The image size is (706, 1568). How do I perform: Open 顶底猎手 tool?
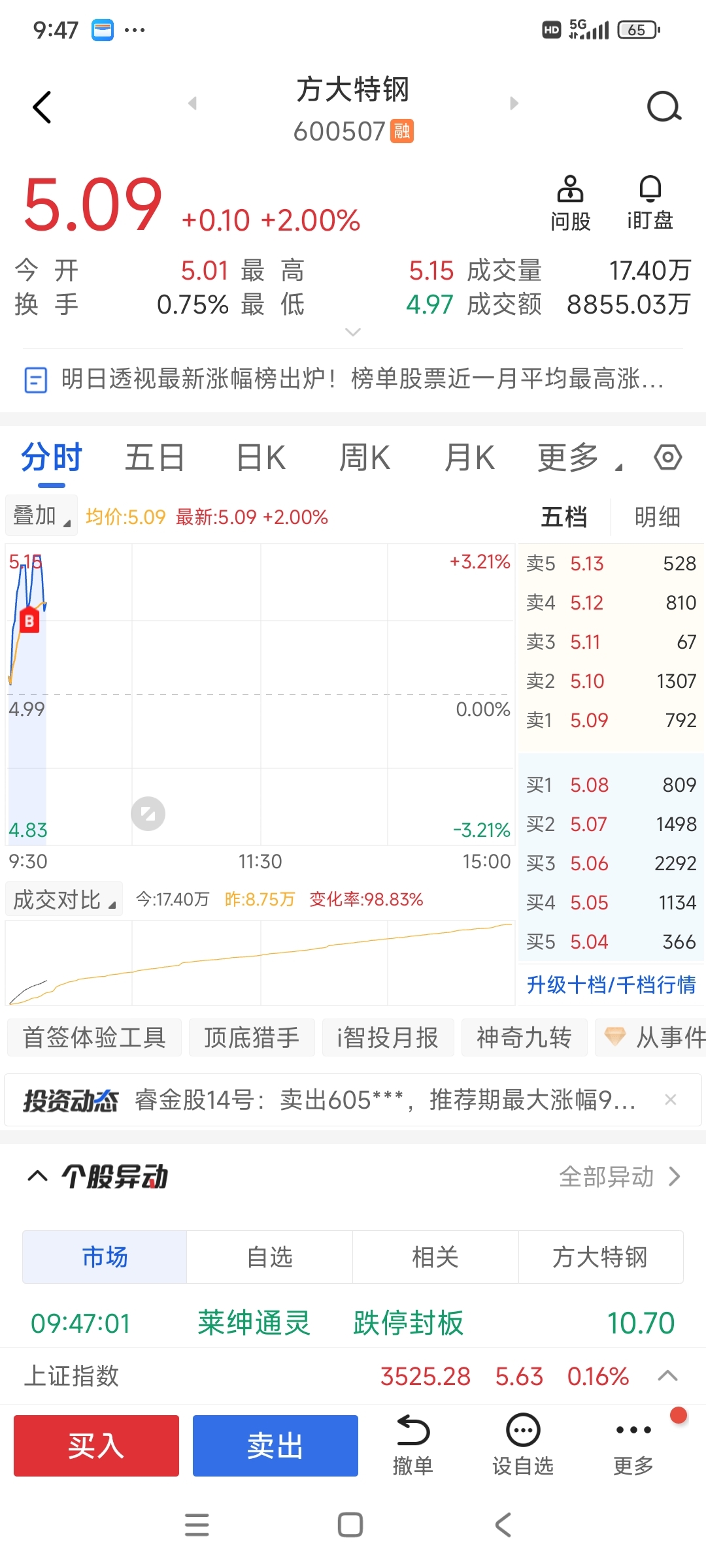pyautogui.click(x=252, y=1037)
